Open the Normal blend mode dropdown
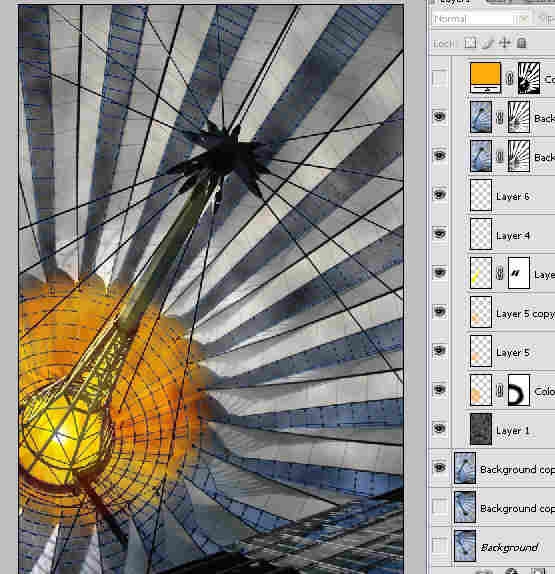 481,19
